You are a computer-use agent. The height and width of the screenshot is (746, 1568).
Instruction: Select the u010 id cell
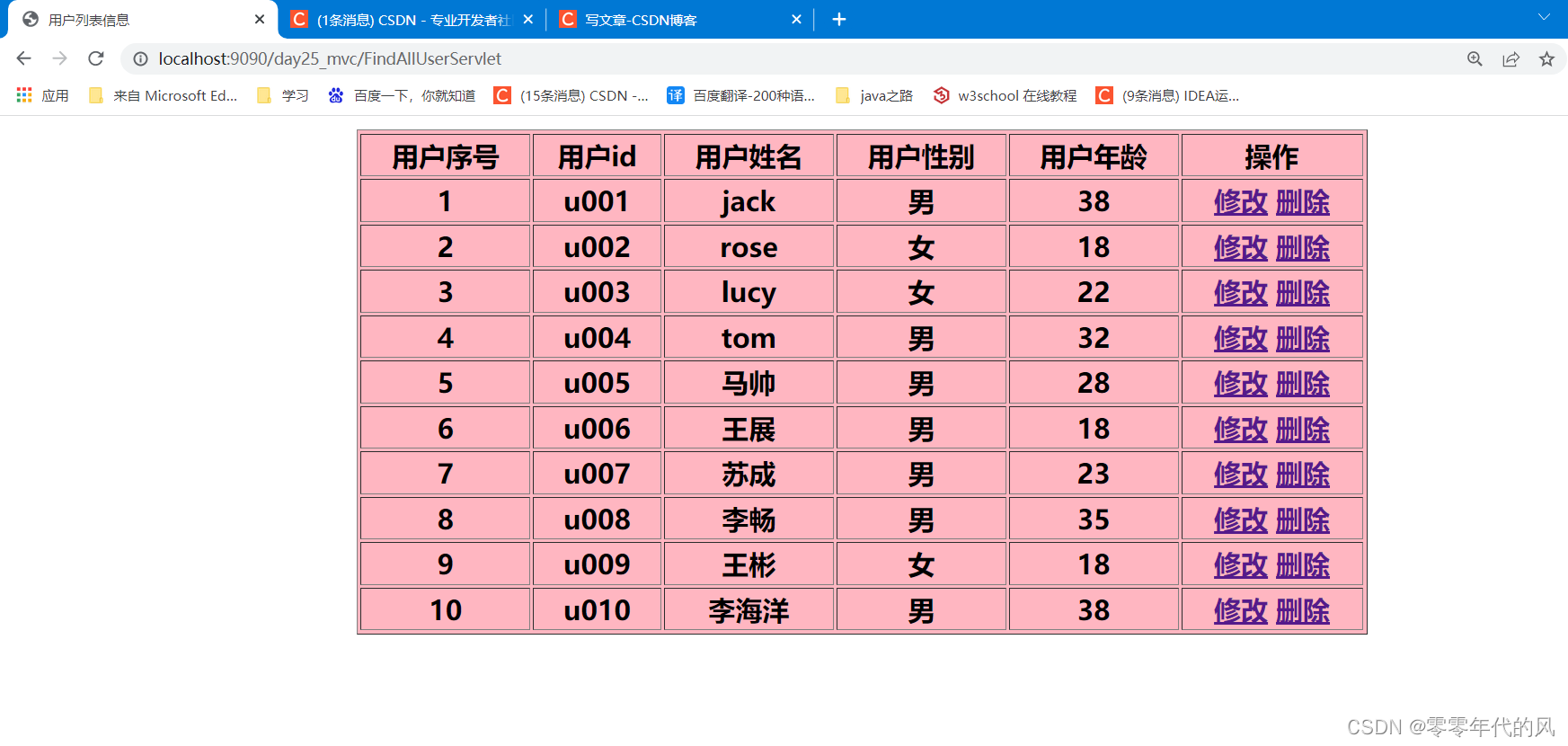click(x=598, y=610)
